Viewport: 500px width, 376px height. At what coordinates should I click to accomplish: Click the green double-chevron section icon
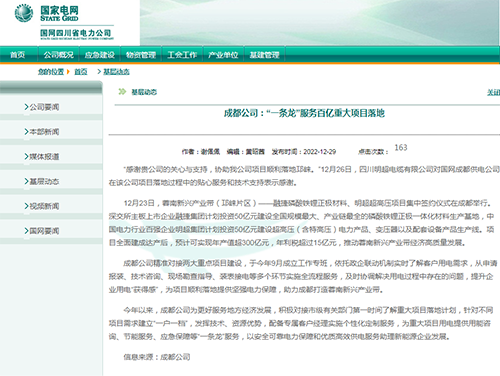click(x=122, y=91)
